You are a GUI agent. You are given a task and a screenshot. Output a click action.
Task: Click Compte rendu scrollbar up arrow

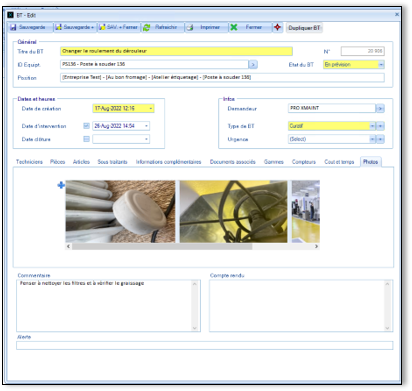click(387, 284)
